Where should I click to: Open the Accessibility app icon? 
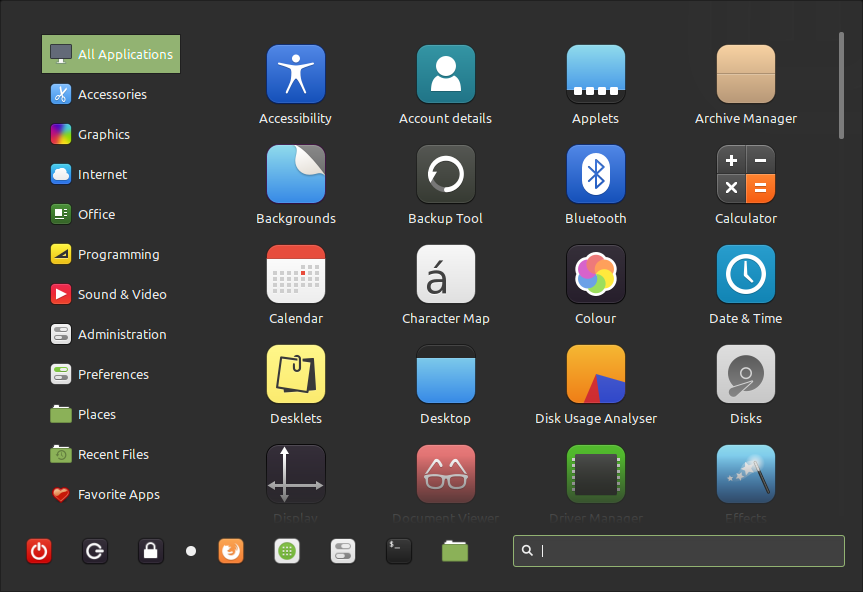(296, 74)
